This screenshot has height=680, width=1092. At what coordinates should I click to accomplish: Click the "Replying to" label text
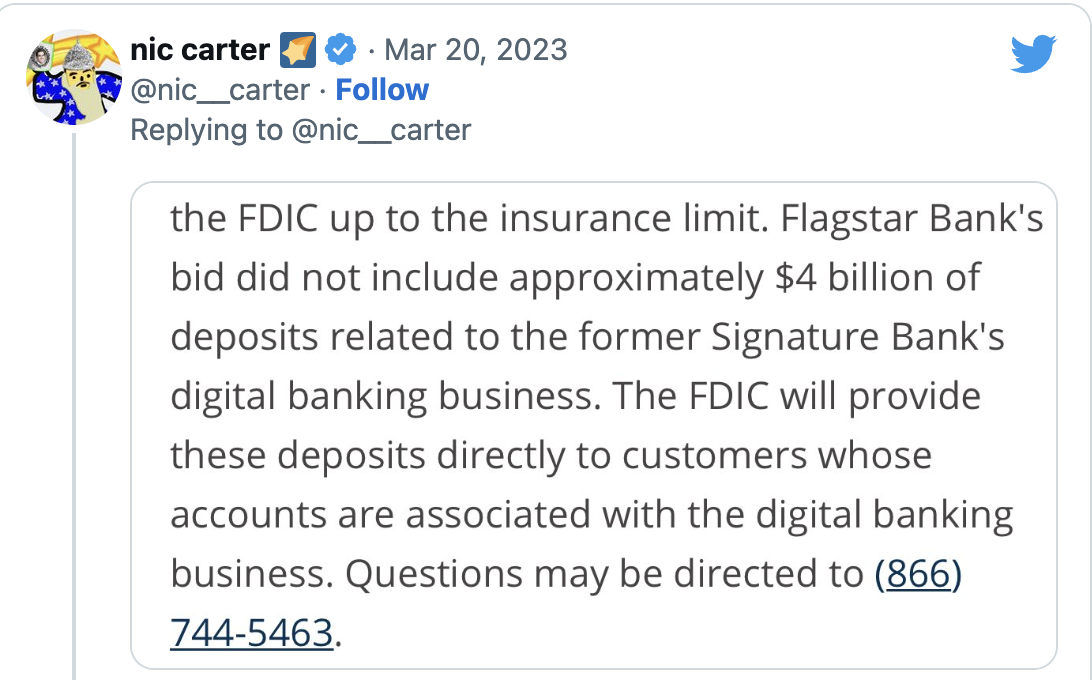coord(207,130)
